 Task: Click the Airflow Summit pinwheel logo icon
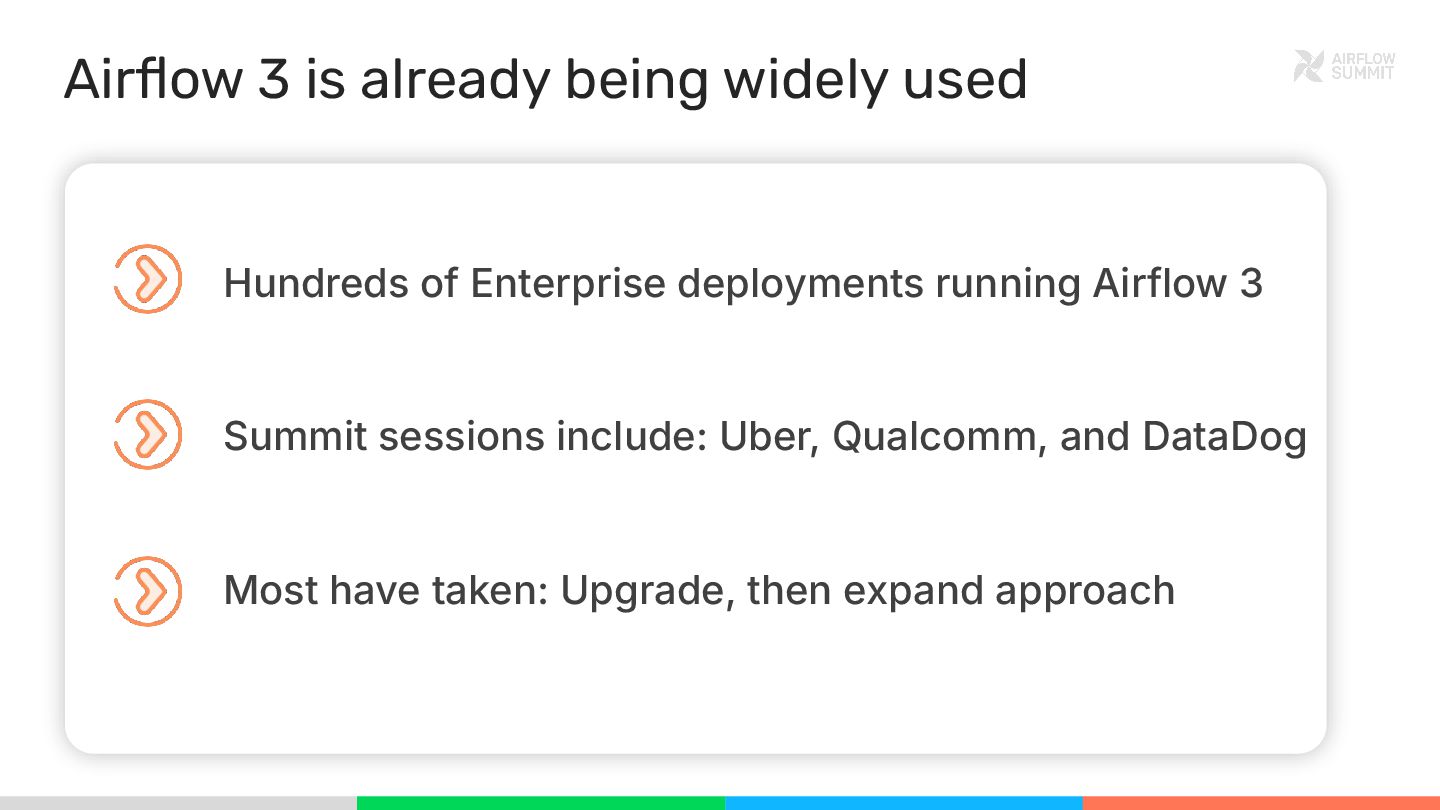1308,66
